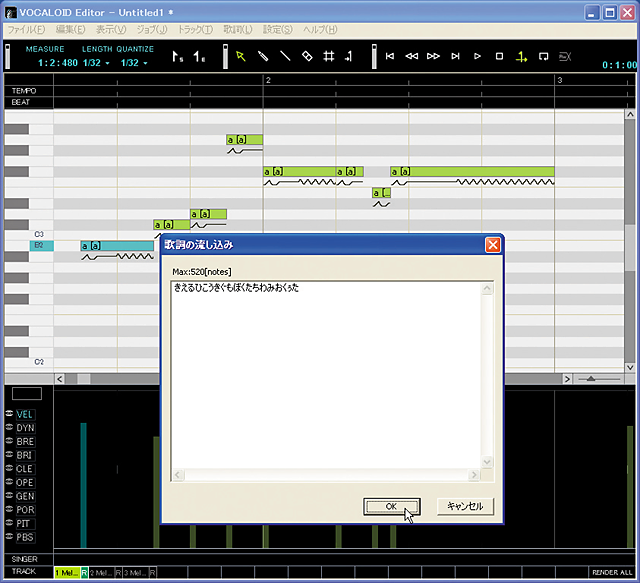The height and width of the screenshot is (583, 640).
Task: Toggle the yellow auto-scroll icon
Action: (x=521, y=57)
